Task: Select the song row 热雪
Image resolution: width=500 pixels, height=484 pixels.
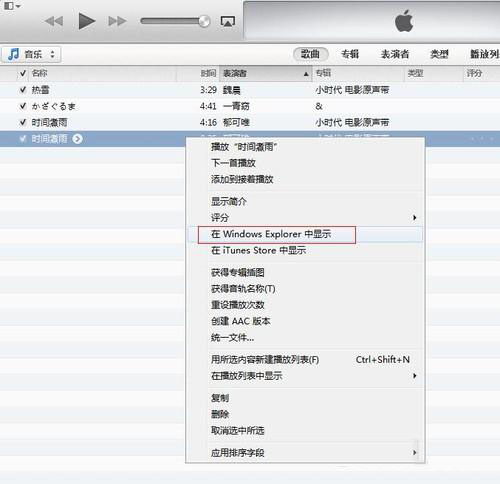Action: 250,90
